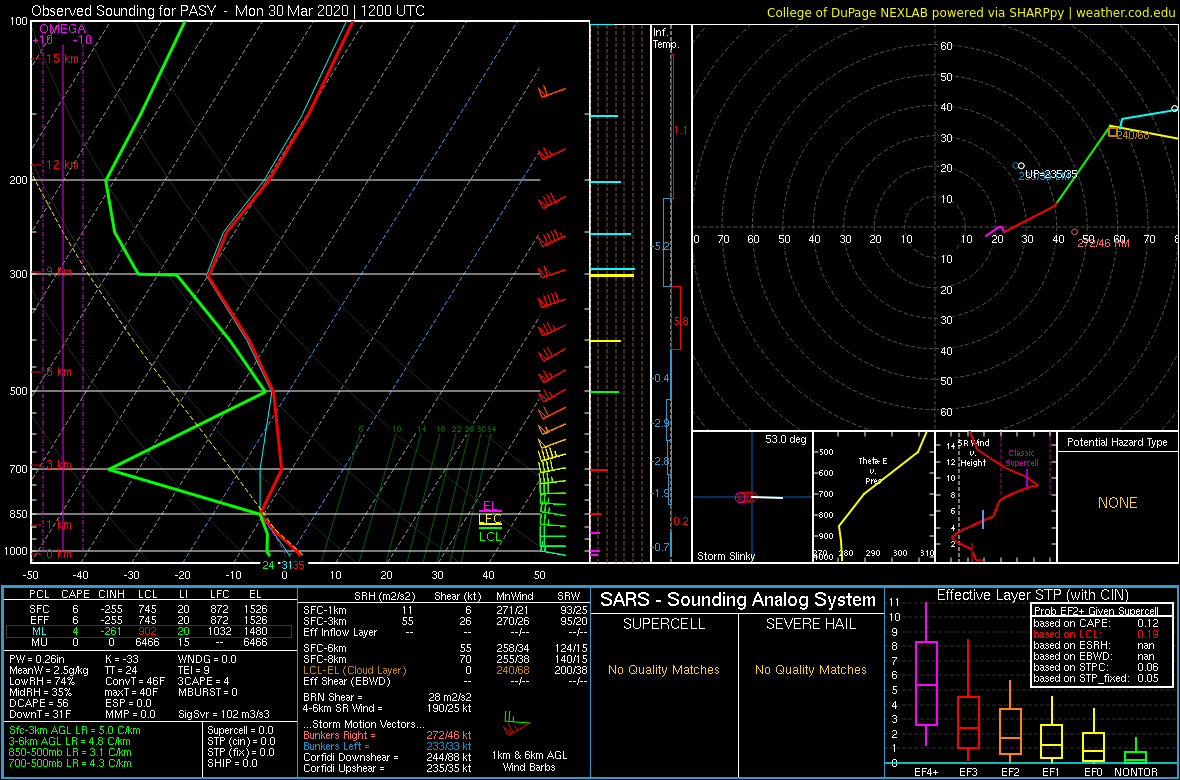Click the SHIP = 0.0 value

[x=235, y=763]
